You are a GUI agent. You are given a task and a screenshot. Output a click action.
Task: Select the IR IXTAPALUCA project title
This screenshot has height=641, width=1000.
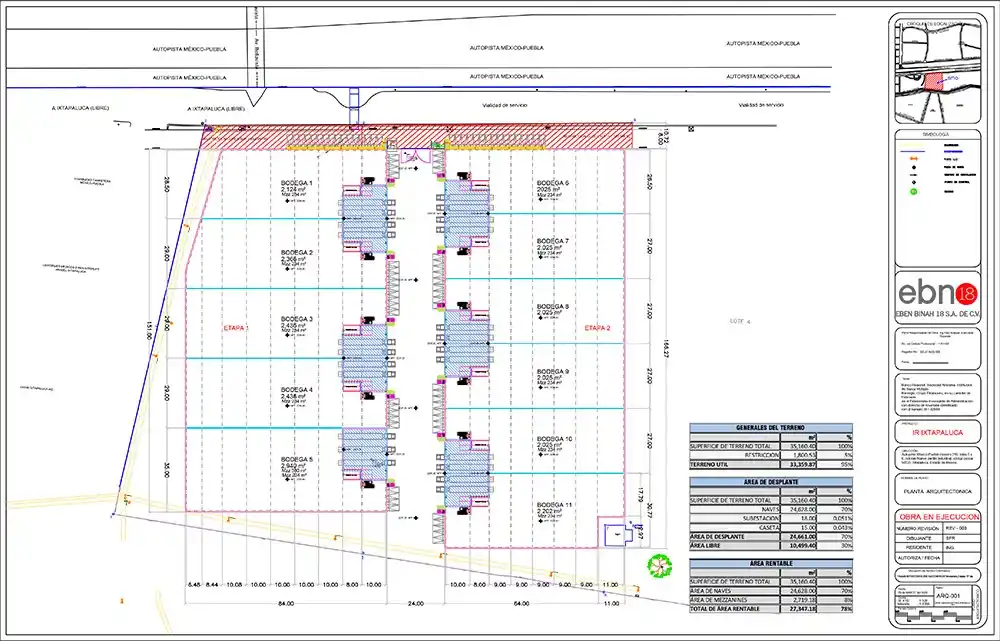940,433
